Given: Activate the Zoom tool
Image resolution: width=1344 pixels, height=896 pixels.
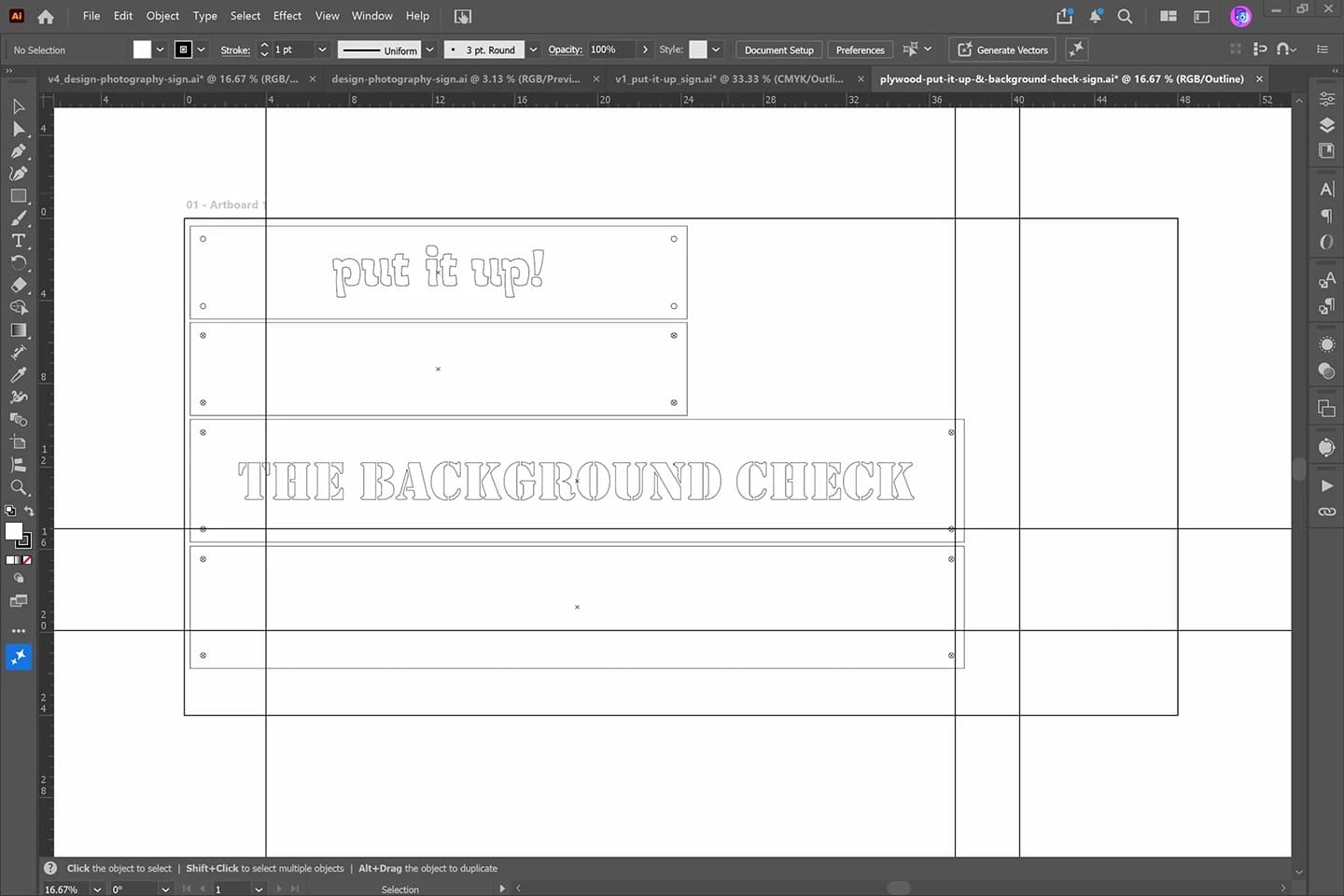Looking at the screenshot, I should tap(18, 487).
